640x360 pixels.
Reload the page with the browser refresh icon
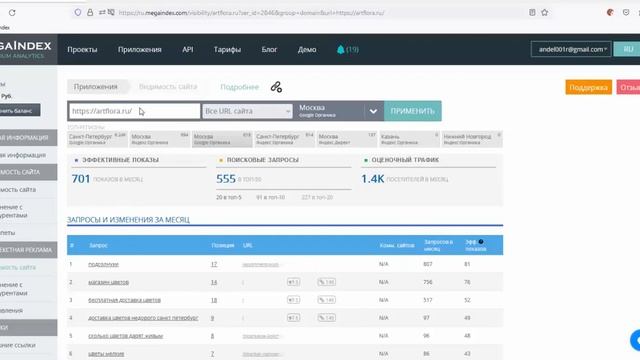(x=12, y=13)
